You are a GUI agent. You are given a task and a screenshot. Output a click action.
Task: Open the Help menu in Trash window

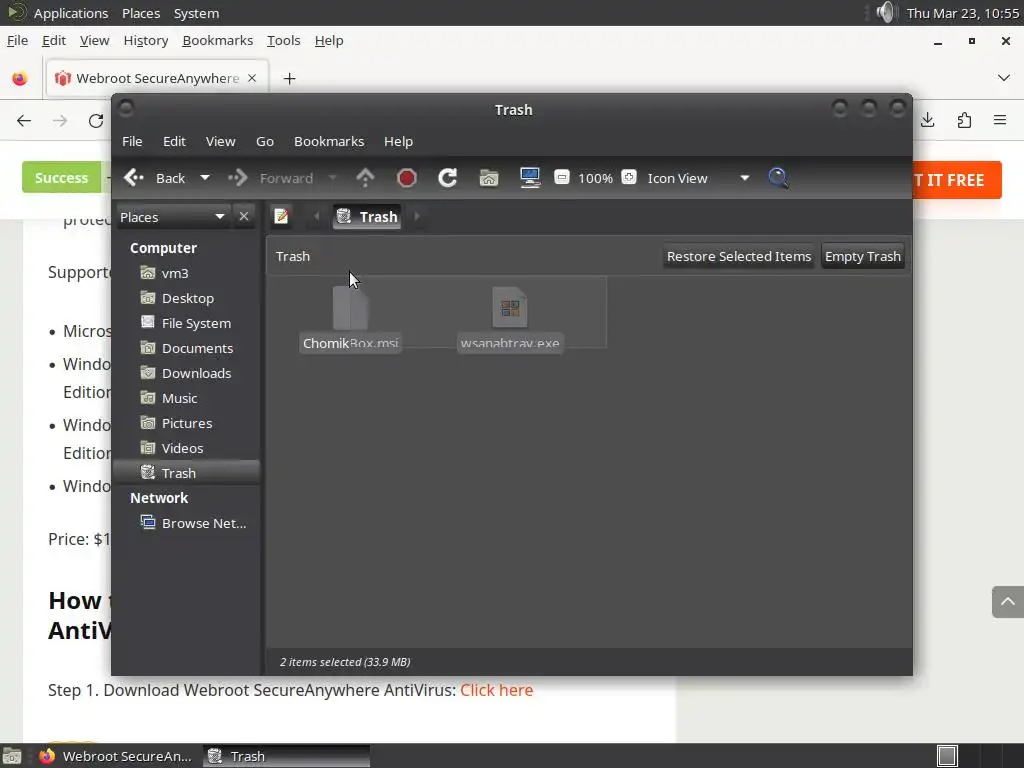click(398, 141)
